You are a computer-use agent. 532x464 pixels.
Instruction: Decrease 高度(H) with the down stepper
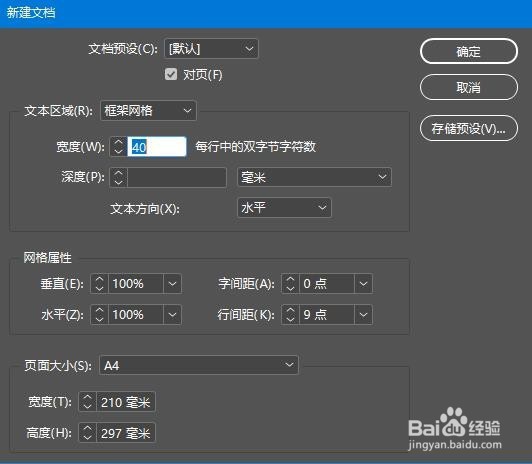88,438
